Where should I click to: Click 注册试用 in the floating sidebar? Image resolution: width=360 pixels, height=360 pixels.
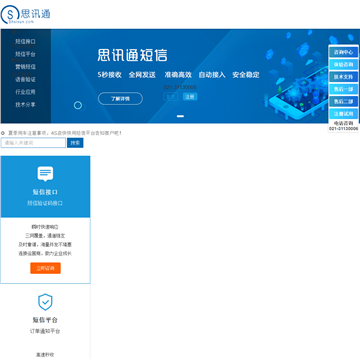343,114
